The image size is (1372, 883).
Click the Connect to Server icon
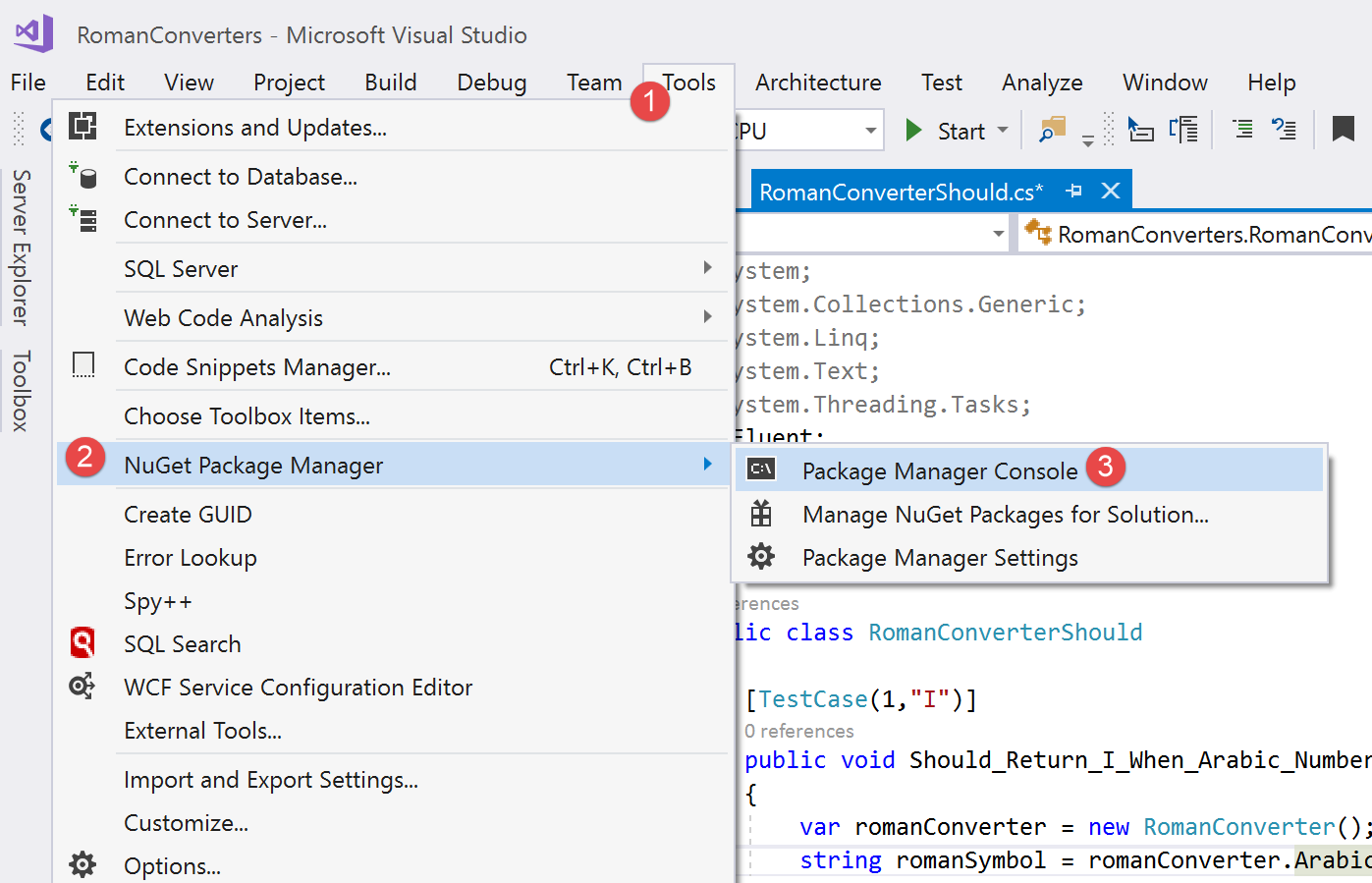(x=83, y=219)
